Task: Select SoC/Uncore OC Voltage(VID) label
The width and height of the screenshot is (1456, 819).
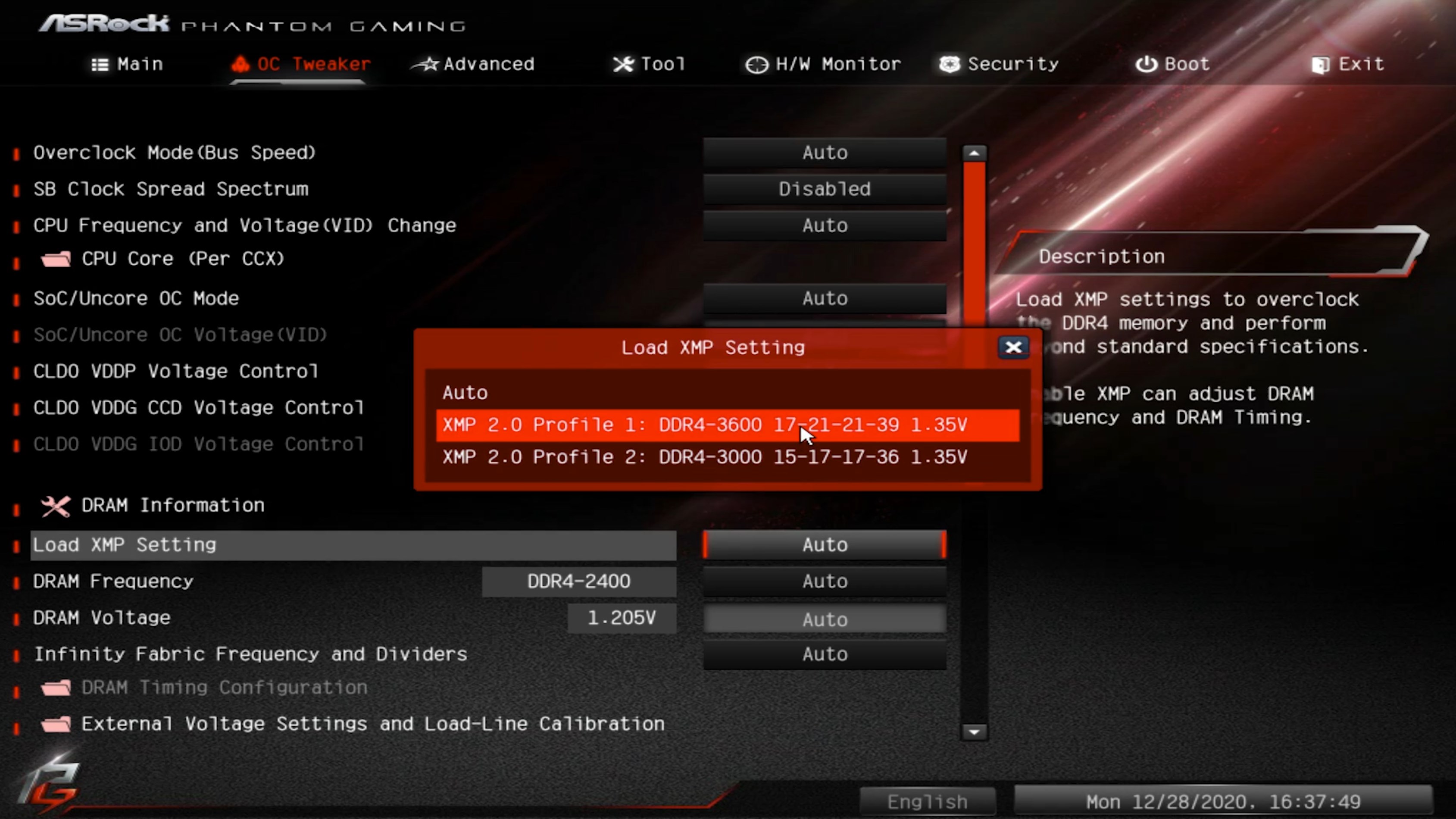Action: (180, 334)
